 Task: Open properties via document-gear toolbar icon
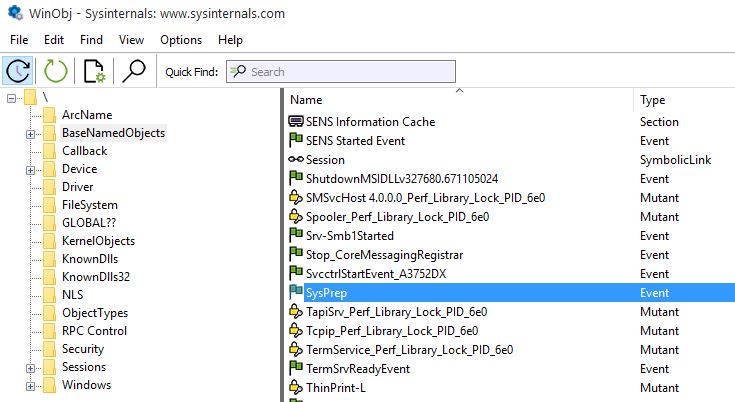coord(95,71)
